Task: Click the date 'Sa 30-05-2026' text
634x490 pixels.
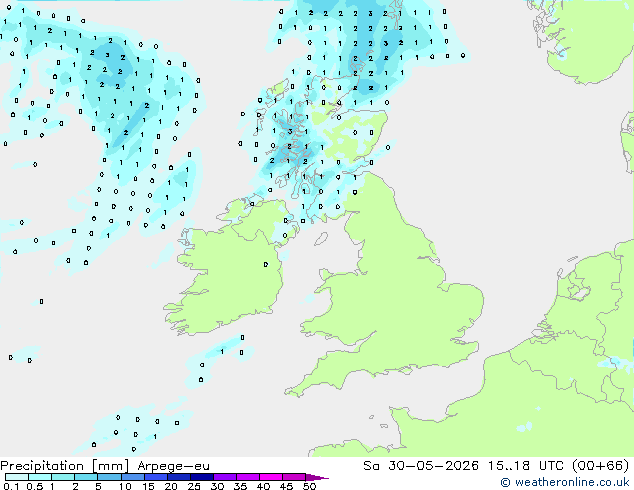Action: tap(421, 466)
